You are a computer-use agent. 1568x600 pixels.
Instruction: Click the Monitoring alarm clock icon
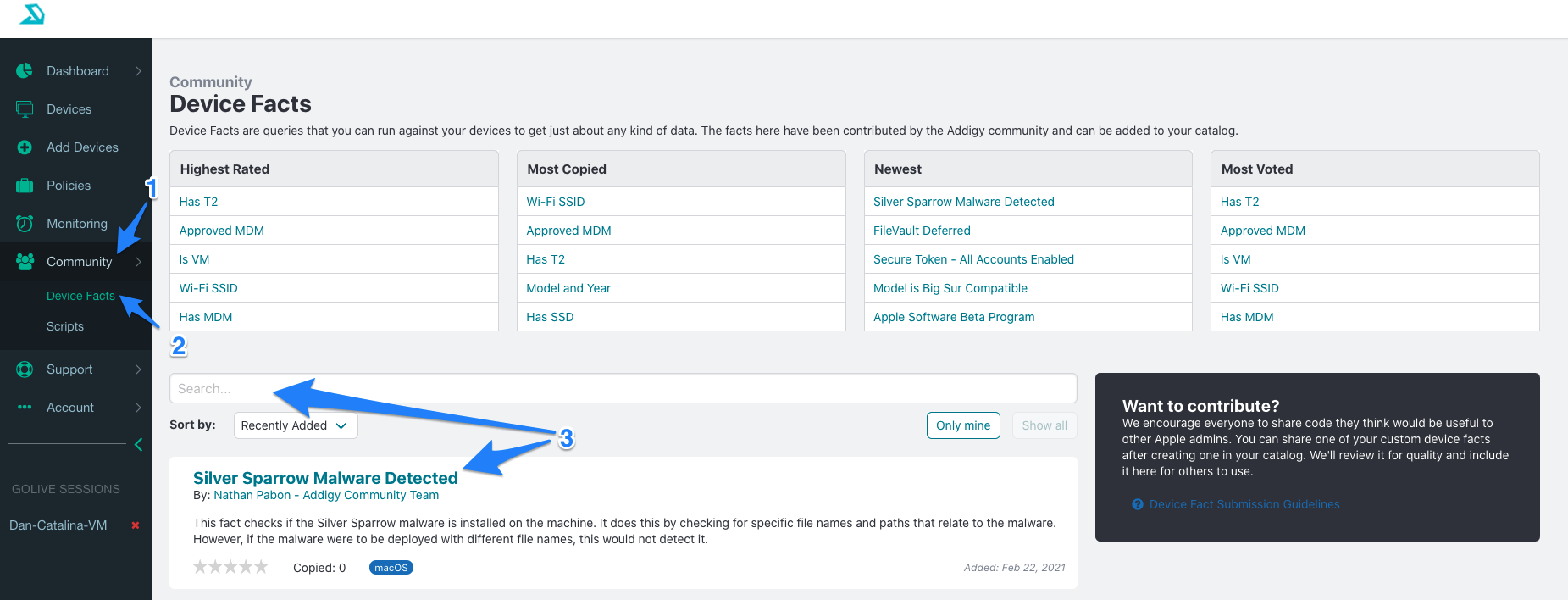[25, 224]
